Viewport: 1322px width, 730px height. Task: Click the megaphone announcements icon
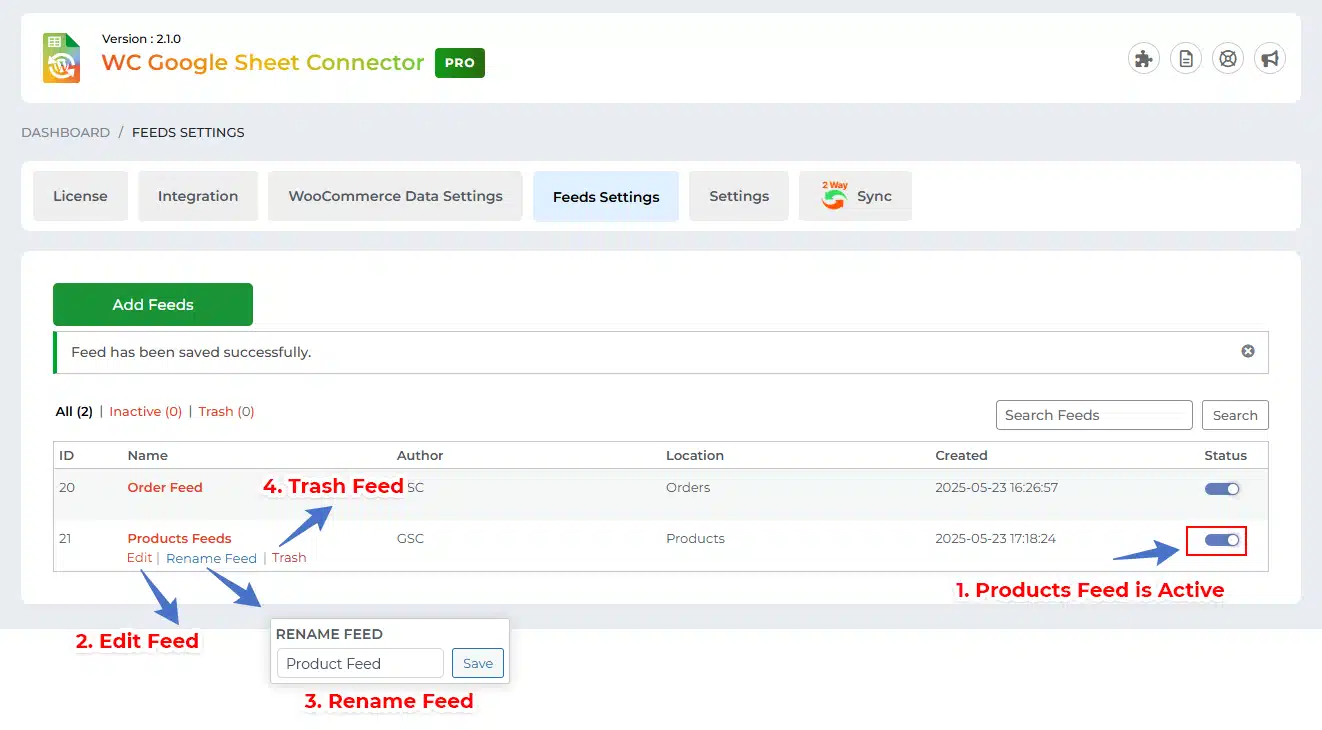point(1270,59)
